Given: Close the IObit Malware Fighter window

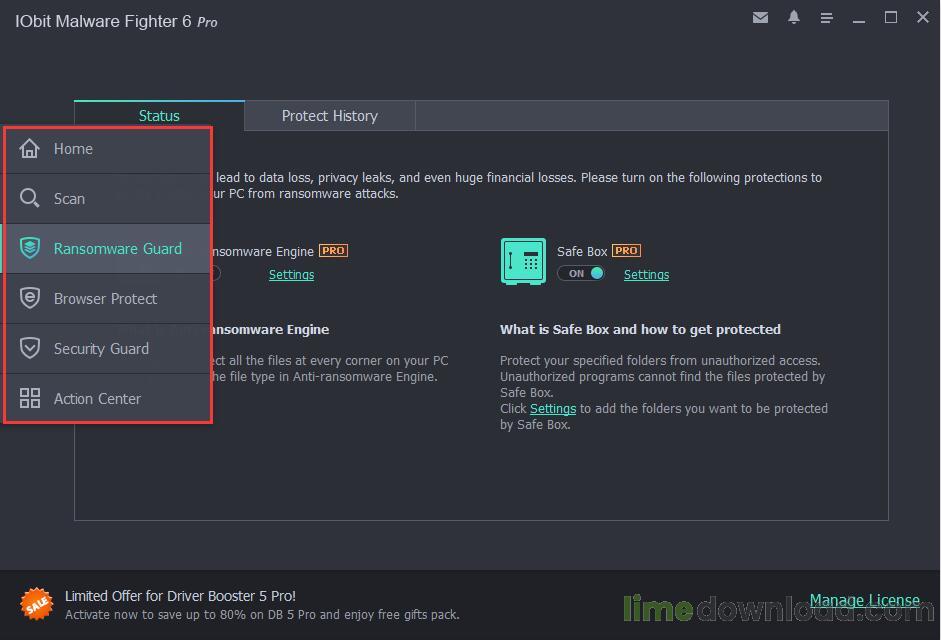Looking at the screenshot, I should pyautogui.click(x=923, y=17).
